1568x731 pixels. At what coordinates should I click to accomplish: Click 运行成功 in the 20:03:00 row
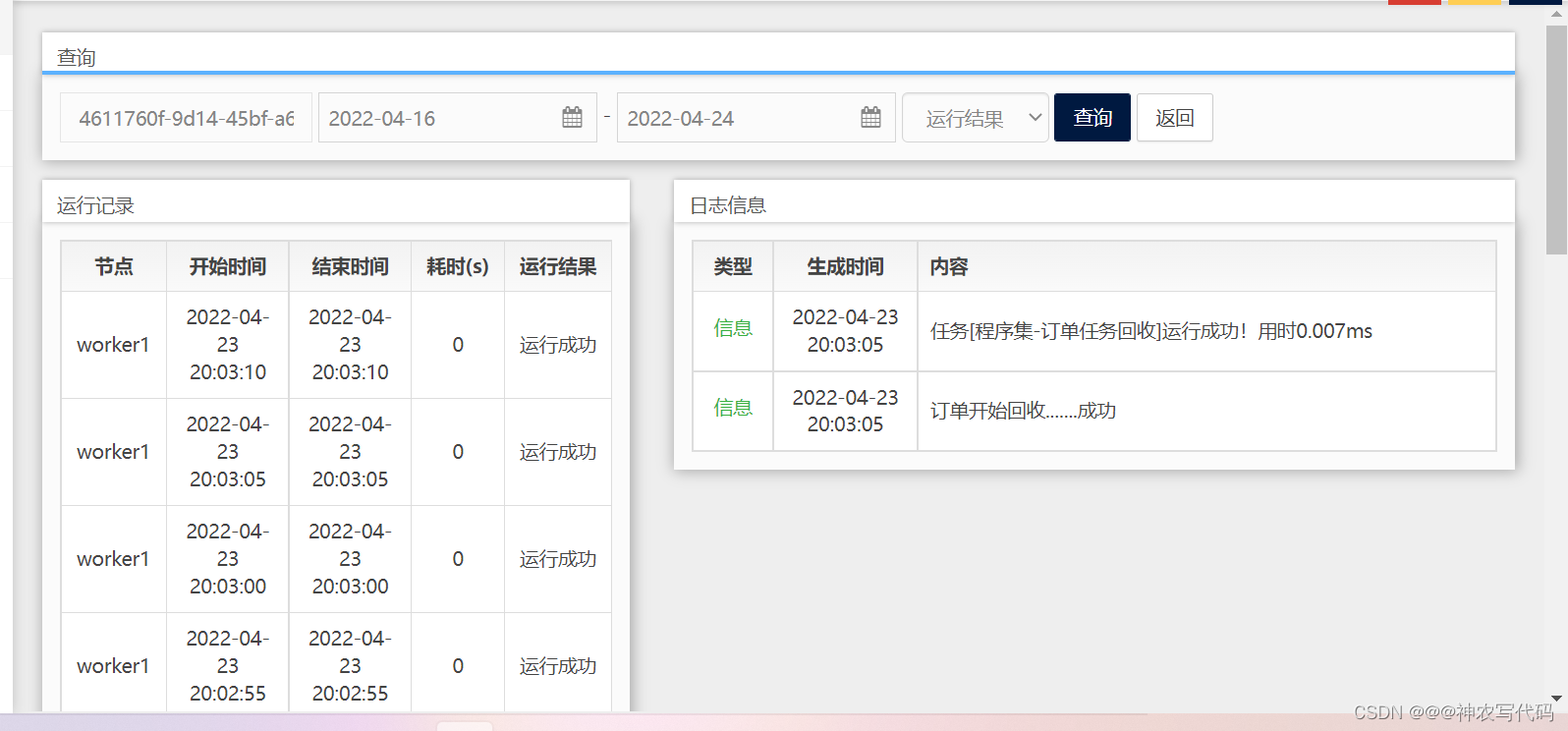pyautogui.click(x=558, y=559)
